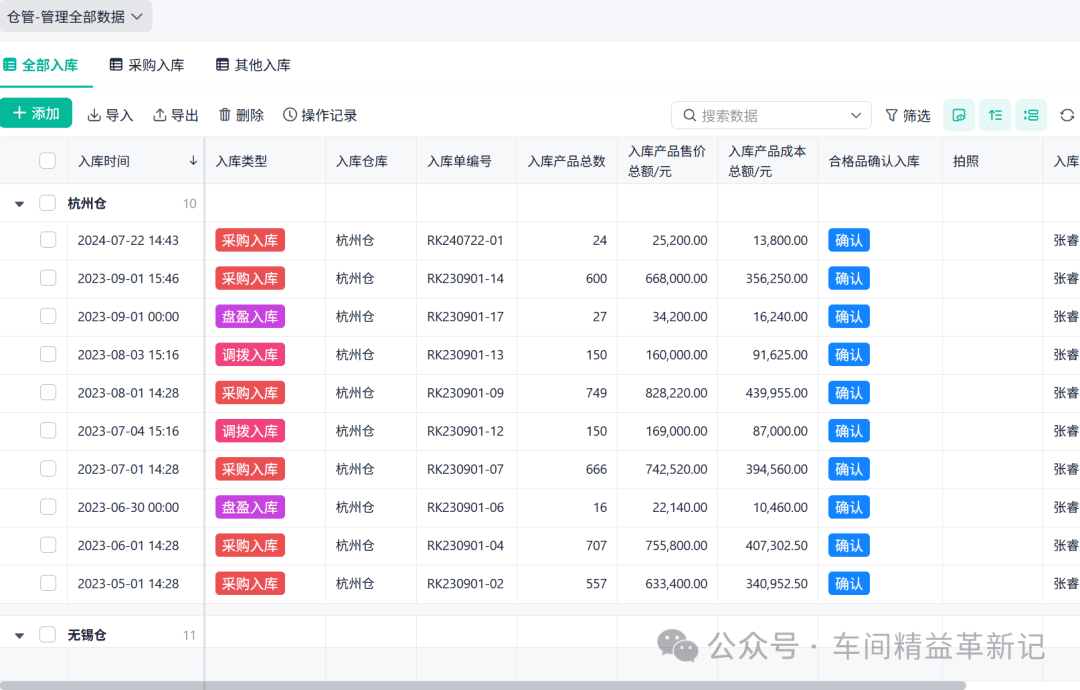
Task: Click the 749 product count cell
Action: point(567,393)
